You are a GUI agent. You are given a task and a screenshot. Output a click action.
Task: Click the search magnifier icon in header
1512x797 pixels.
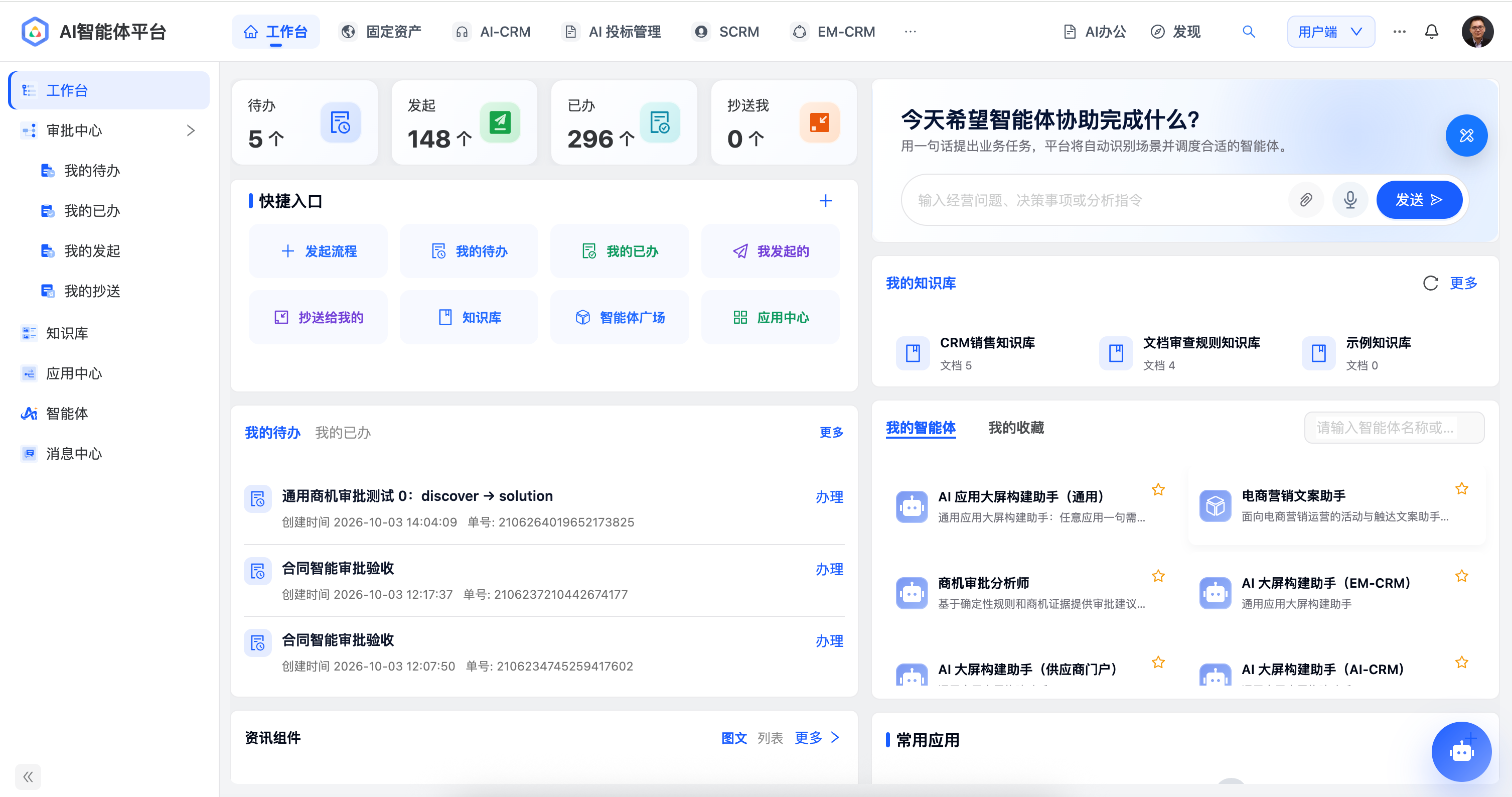coord(1249,32)
